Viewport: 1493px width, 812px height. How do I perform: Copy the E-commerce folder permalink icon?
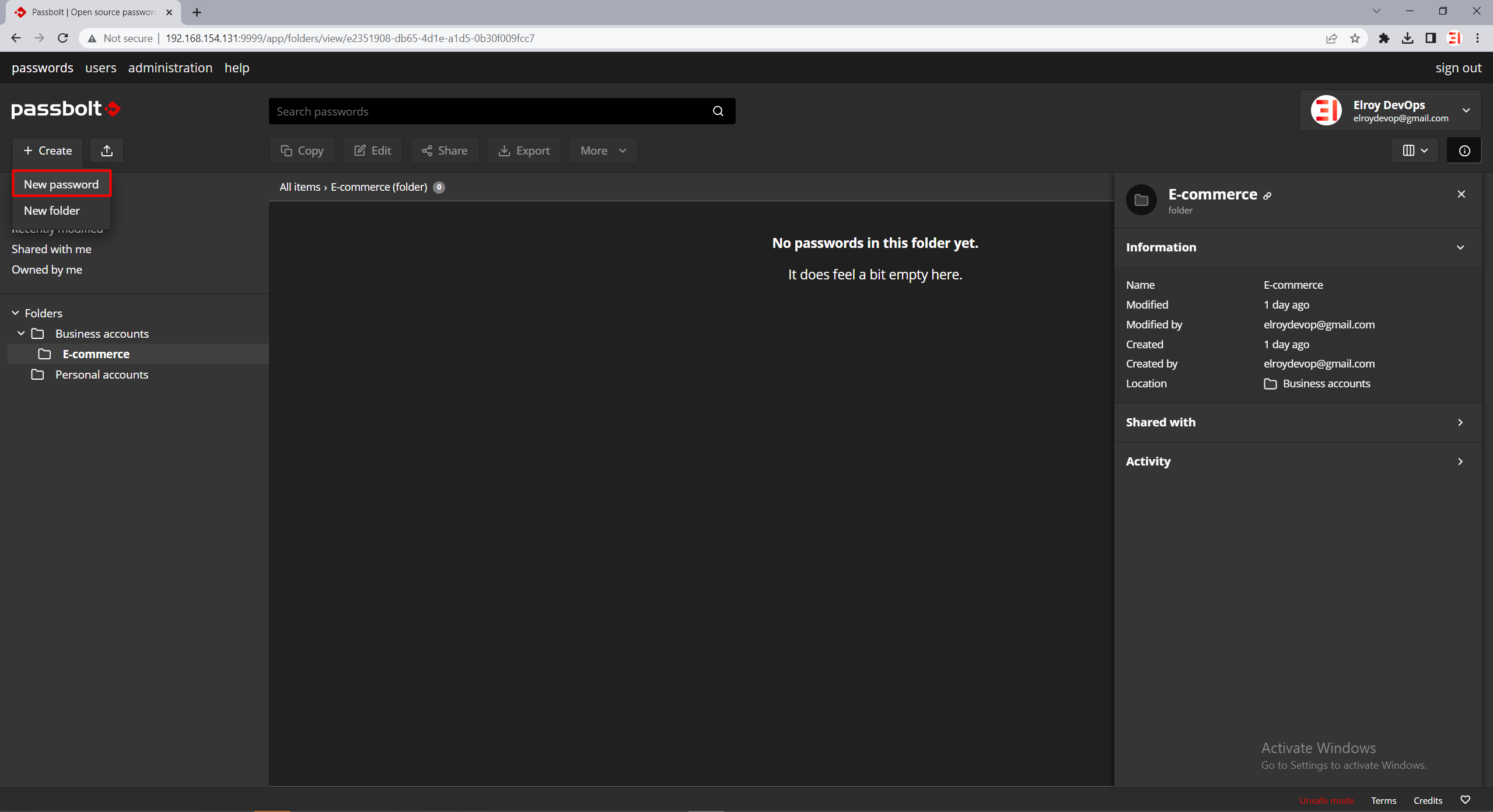[x=1267, y=196]
